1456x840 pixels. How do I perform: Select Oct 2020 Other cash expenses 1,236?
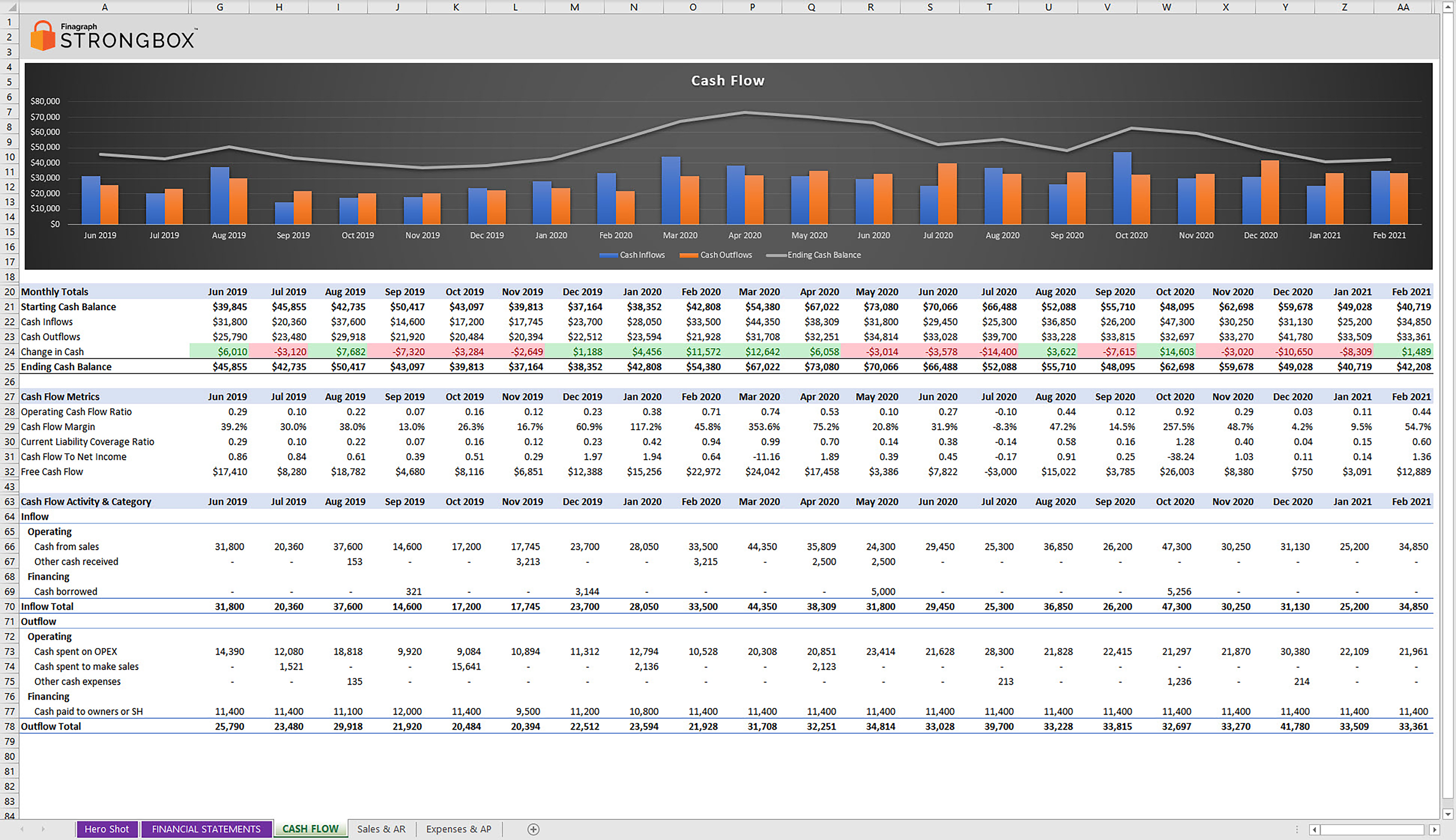coord(1166,682)
